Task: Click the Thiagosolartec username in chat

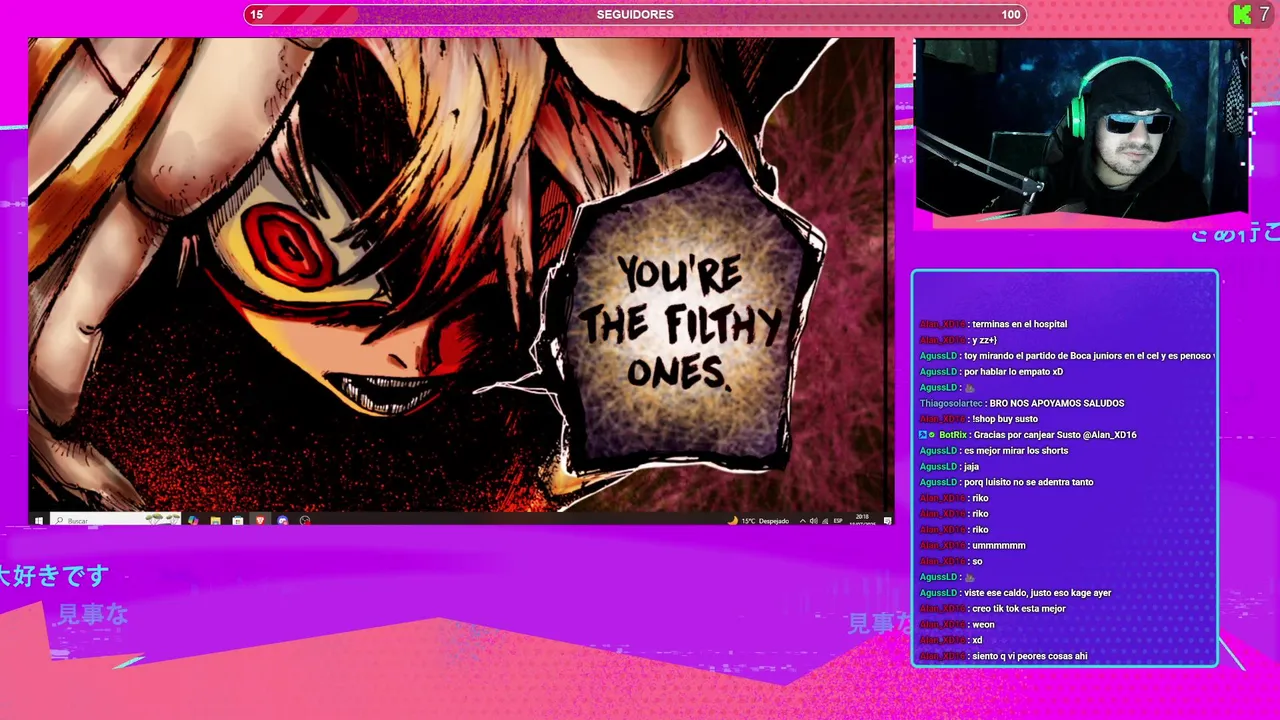Action: tap(951, 403)
